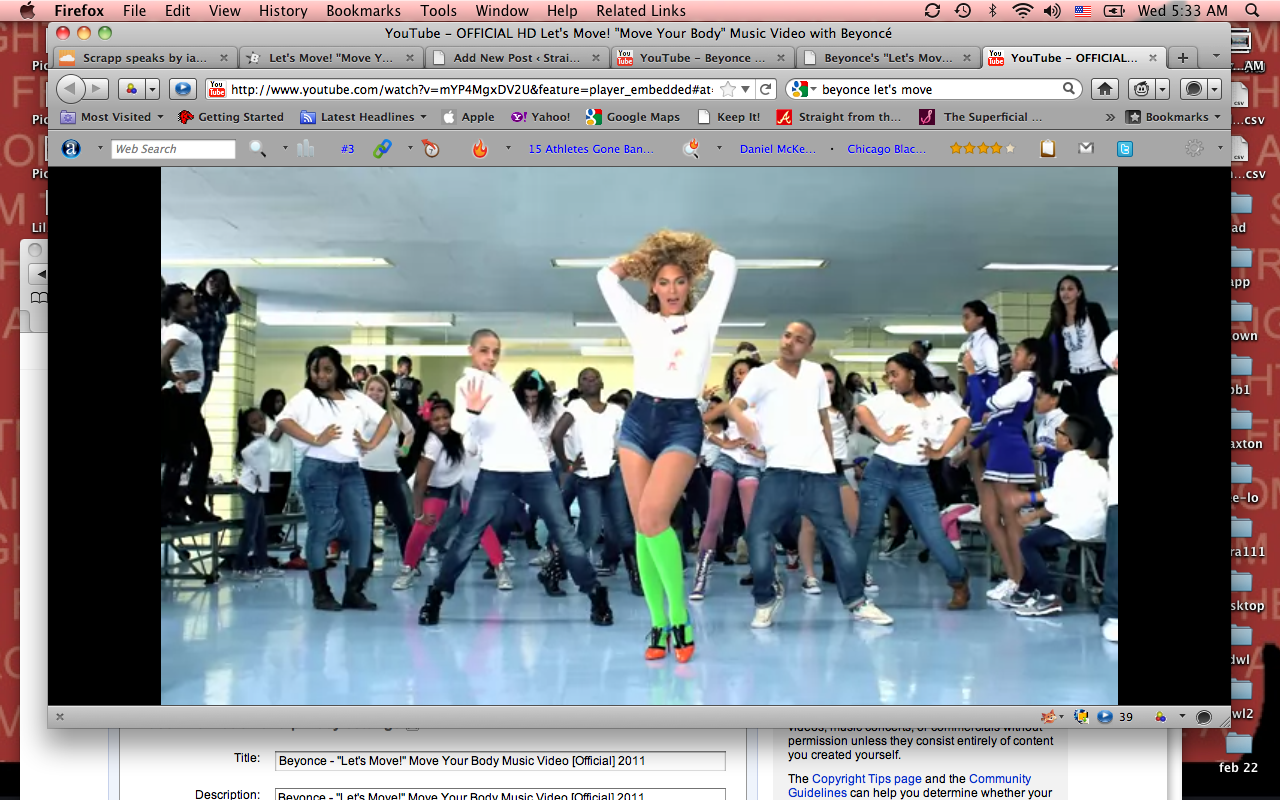Screen dimensions: 1280x800
Task: Open the Bookmarks menu on bookmarks toolbar
Action: [1173, 117]
